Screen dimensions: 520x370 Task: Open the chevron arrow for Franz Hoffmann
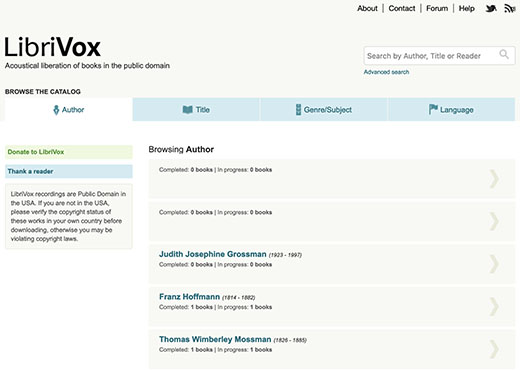tap(494, 306)
